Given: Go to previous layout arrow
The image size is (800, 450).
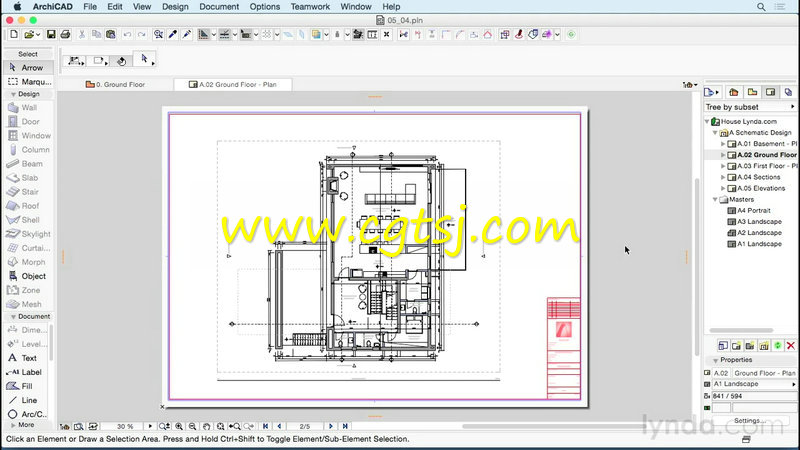Looking at the screenshot, I should (279, 427).
